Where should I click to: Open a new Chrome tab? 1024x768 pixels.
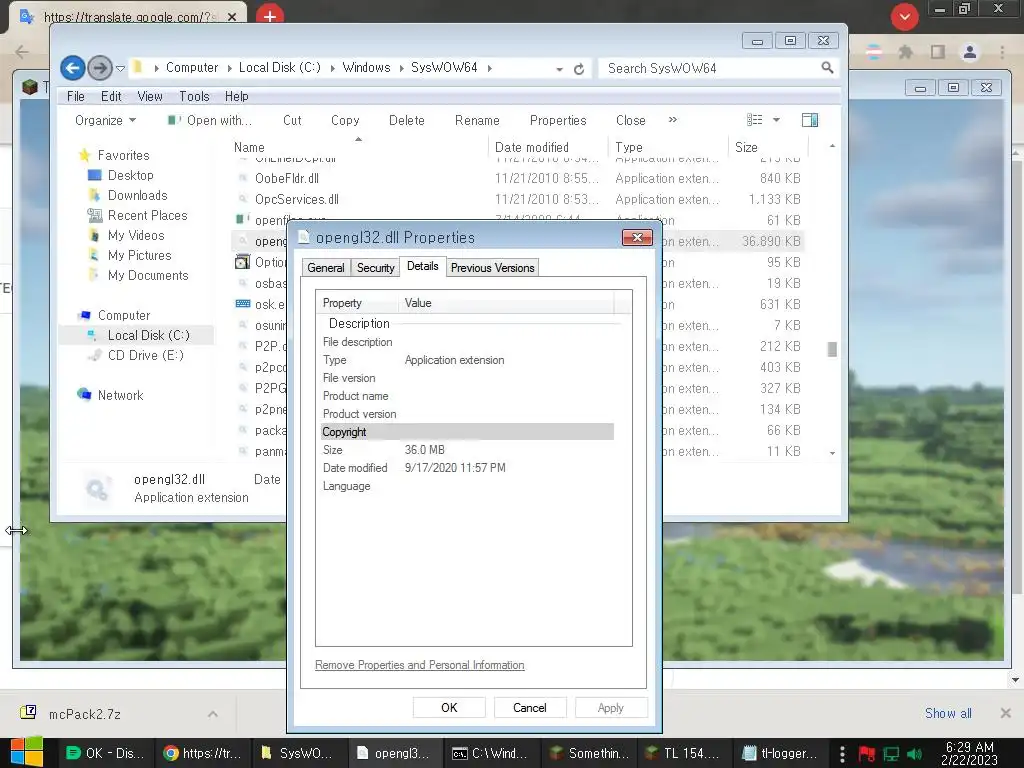pos(270,14)
